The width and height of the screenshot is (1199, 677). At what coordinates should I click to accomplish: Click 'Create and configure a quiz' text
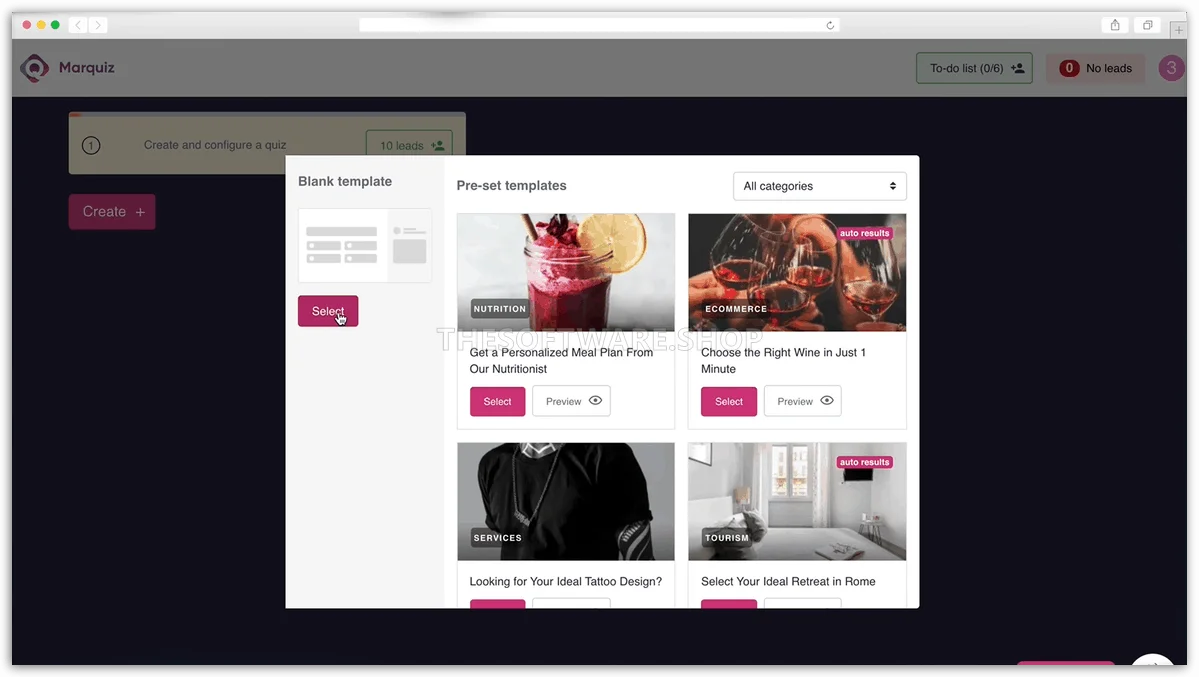click(x=215, y=145)
